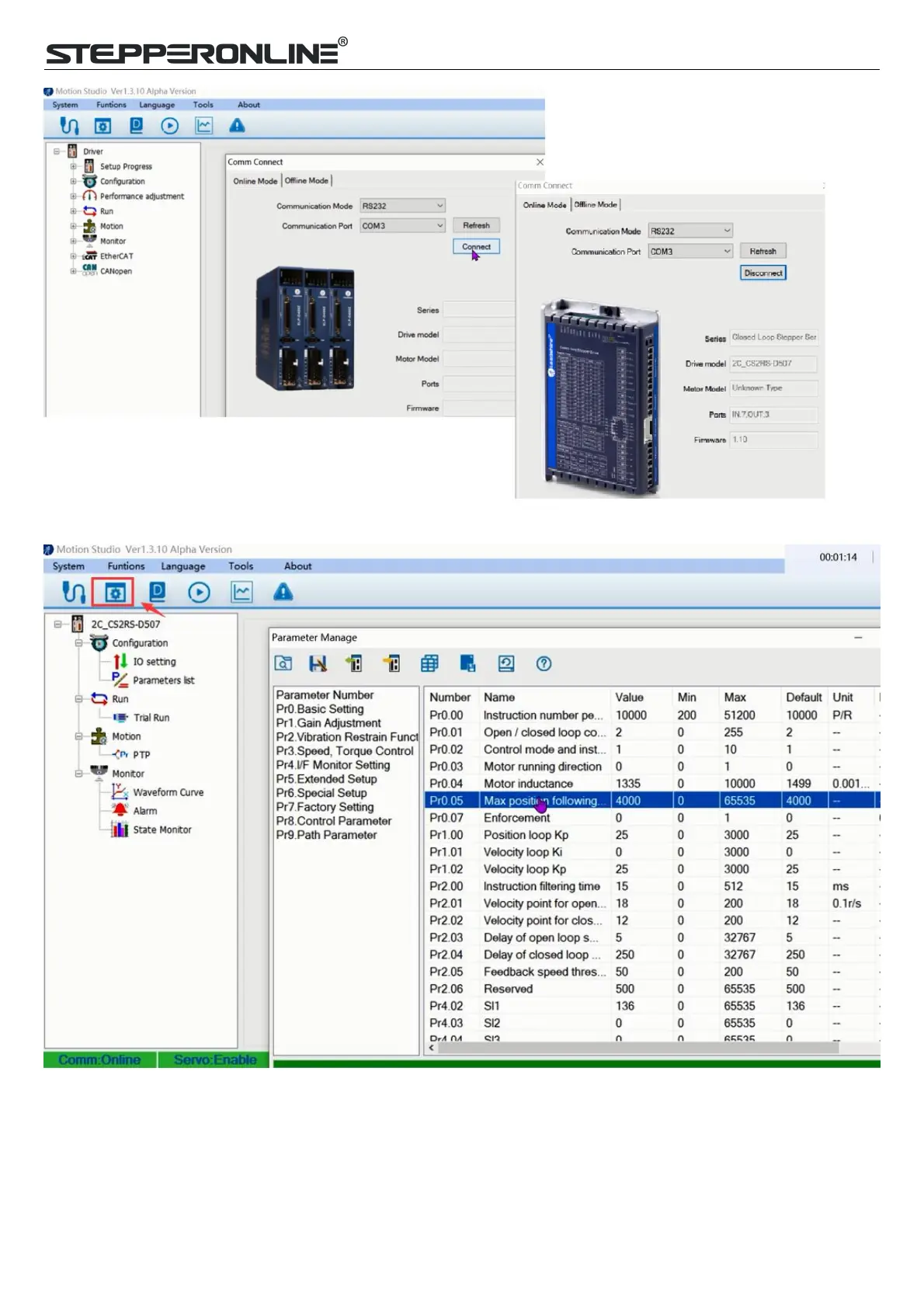Click the manual book icon in the upper Motion Studio toolbar
Screen dimensions: 924x1308
(x=137, y=126)
